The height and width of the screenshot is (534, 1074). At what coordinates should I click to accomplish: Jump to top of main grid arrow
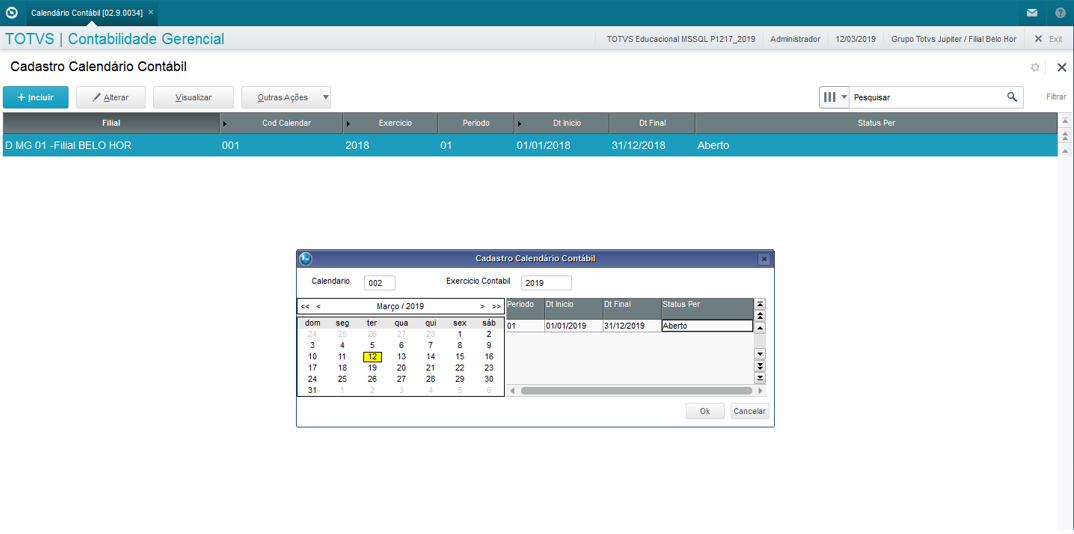pyautogui.click(x=1065, y=120)
